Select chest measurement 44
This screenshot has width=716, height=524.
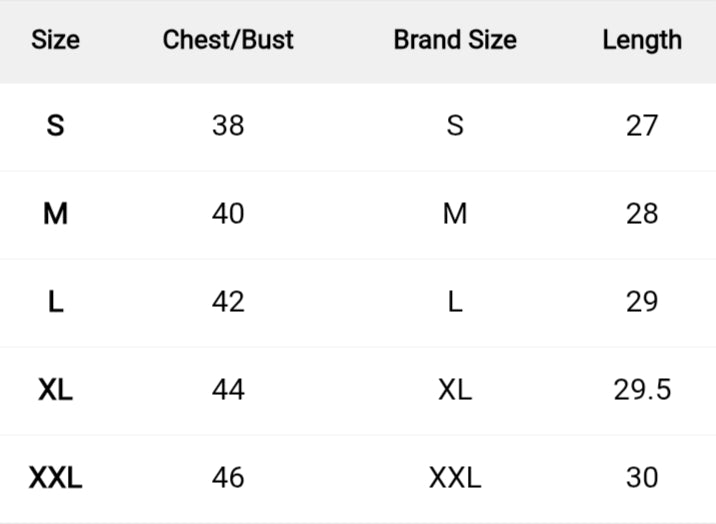[228, 390]
